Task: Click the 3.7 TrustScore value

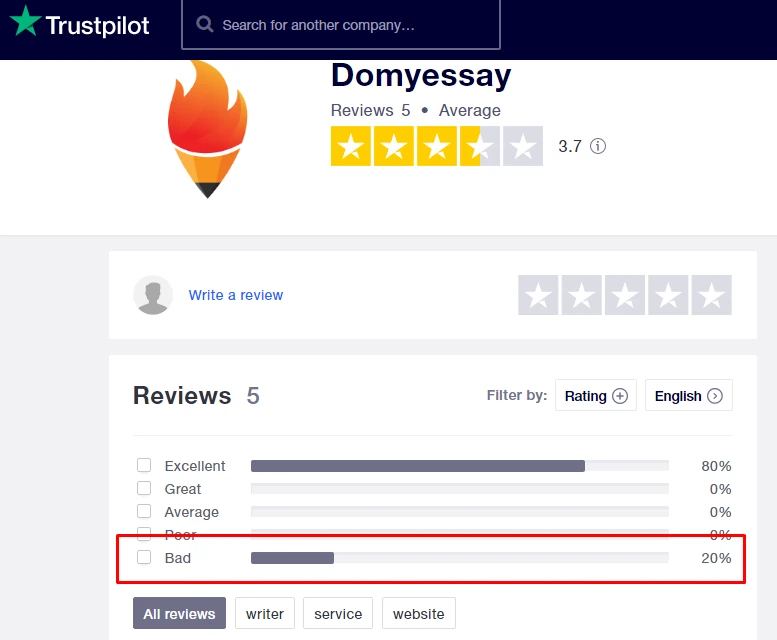Action: click(x=570, y=146)
